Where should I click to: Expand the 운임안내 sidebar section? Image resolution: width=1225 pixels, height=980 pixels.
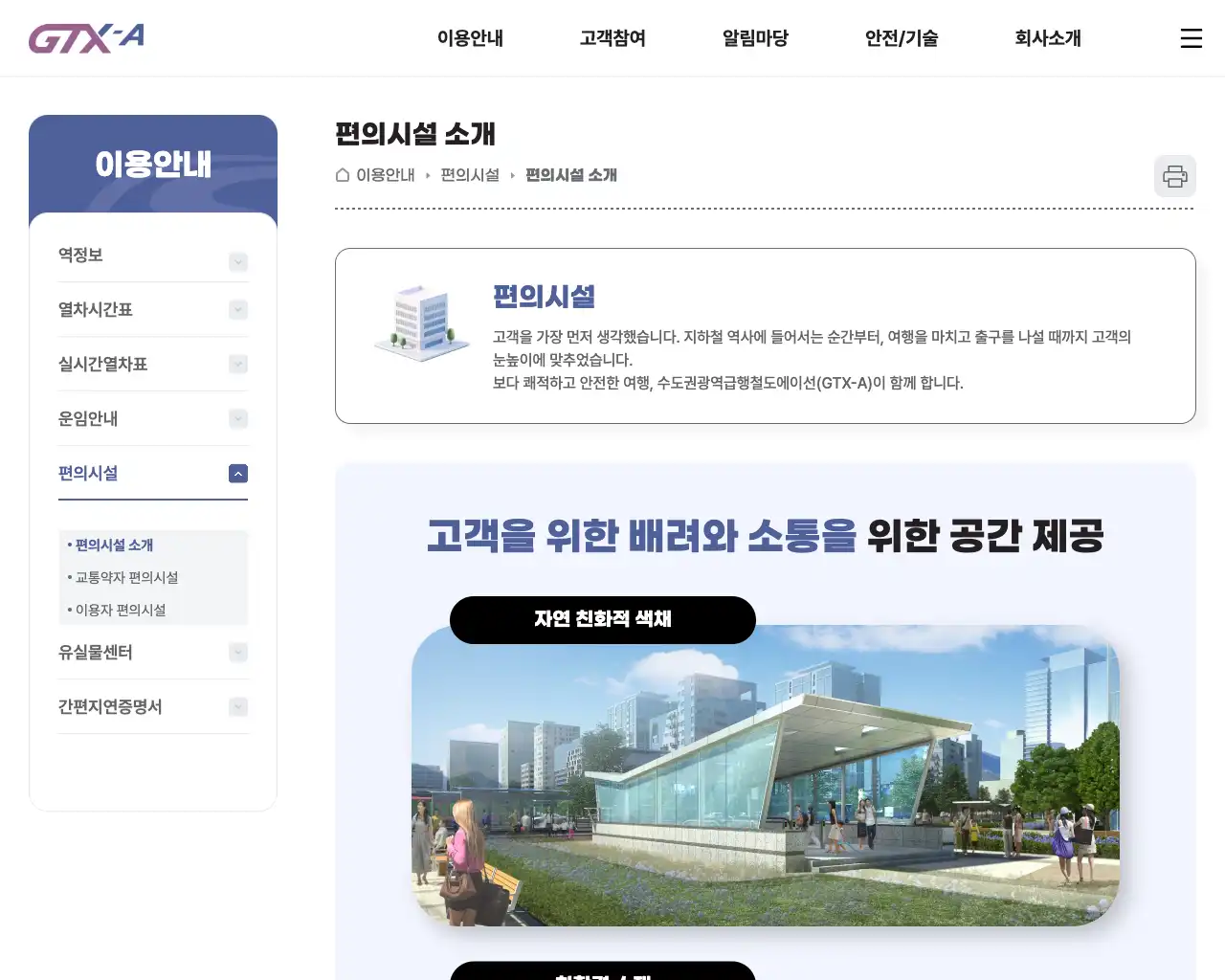point(237,418)
